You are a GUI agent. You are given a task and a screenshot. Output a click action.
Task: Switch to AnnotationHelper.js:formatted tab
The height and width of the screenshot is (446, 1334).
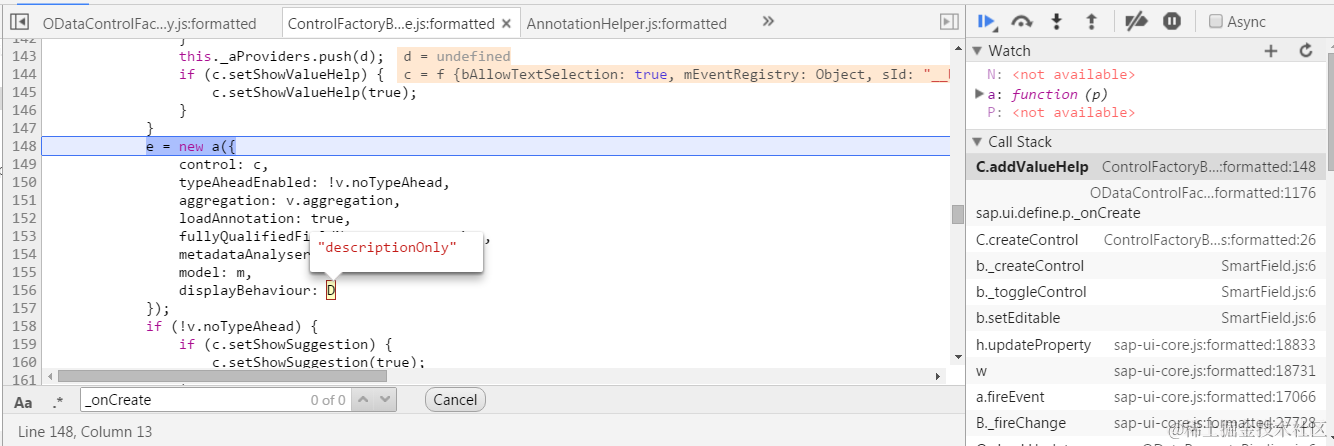click(627, 23)
